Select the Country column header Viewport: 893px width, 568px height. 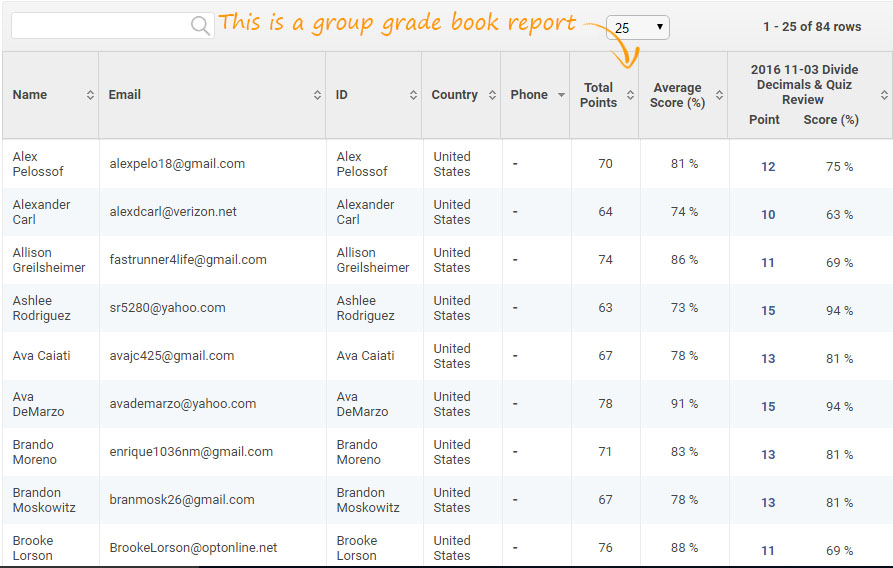tap(454, 95)
